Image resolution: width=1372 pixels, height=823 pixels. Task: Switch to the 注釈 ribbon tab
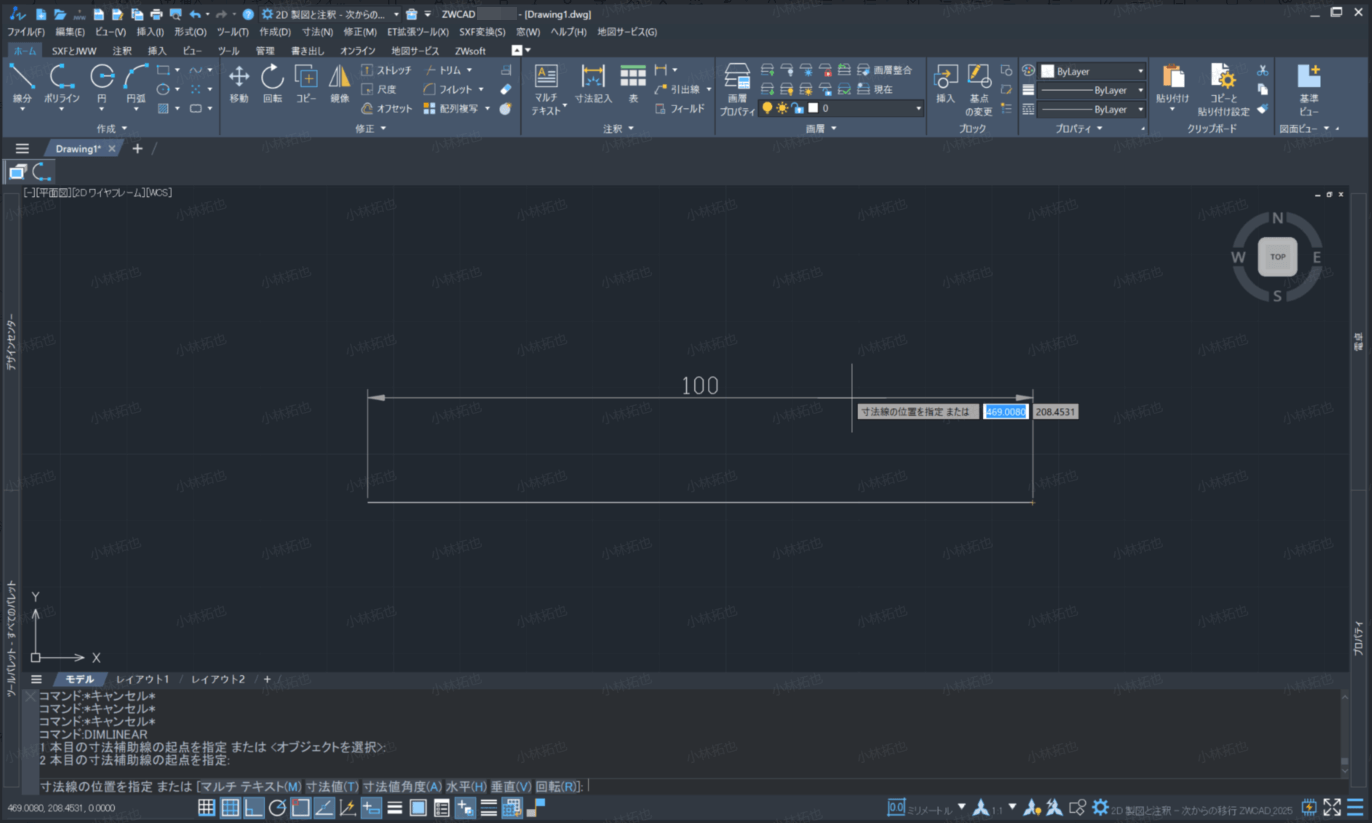(122, 50)
